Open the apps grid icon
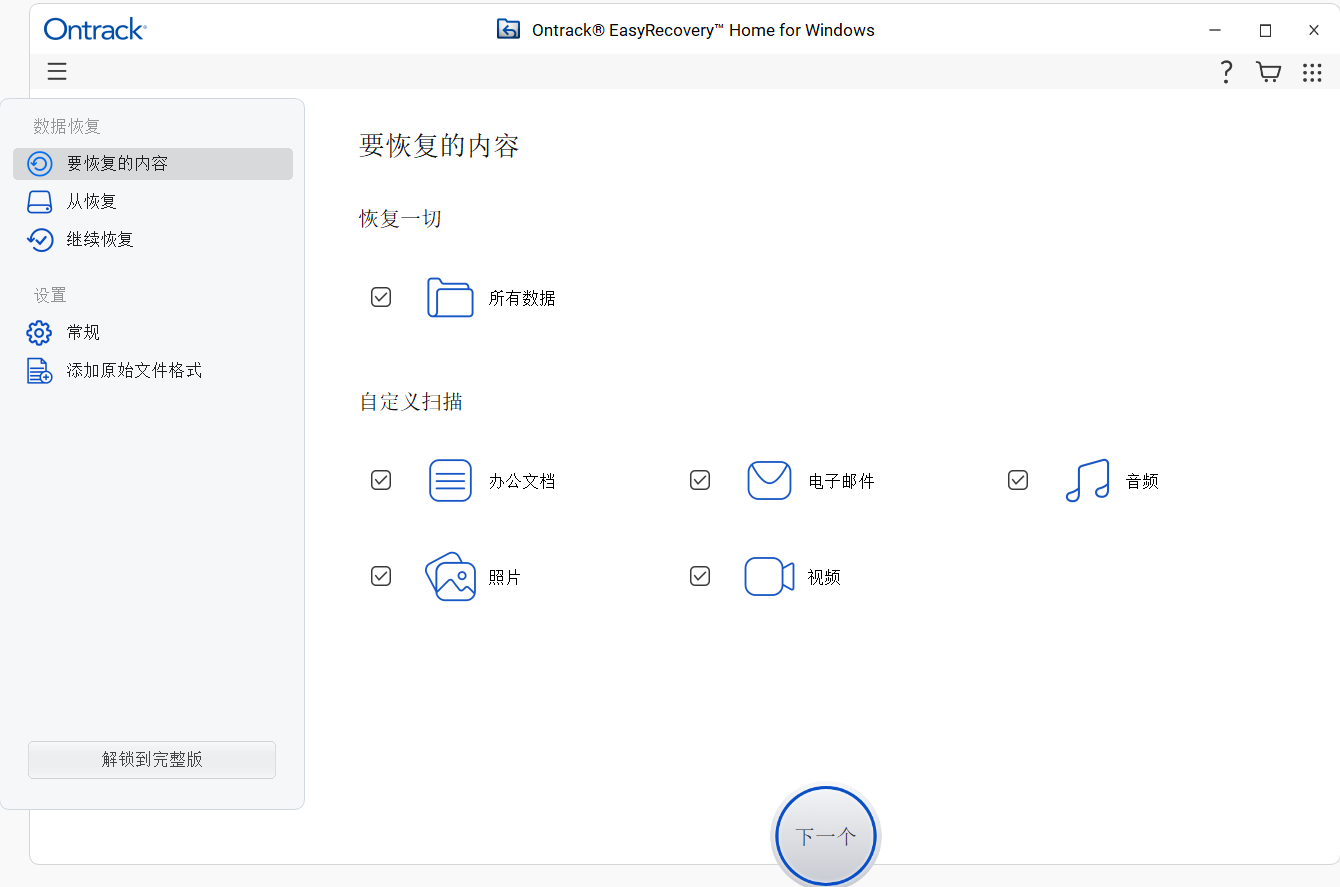1340x887 pixels. 1312,72
